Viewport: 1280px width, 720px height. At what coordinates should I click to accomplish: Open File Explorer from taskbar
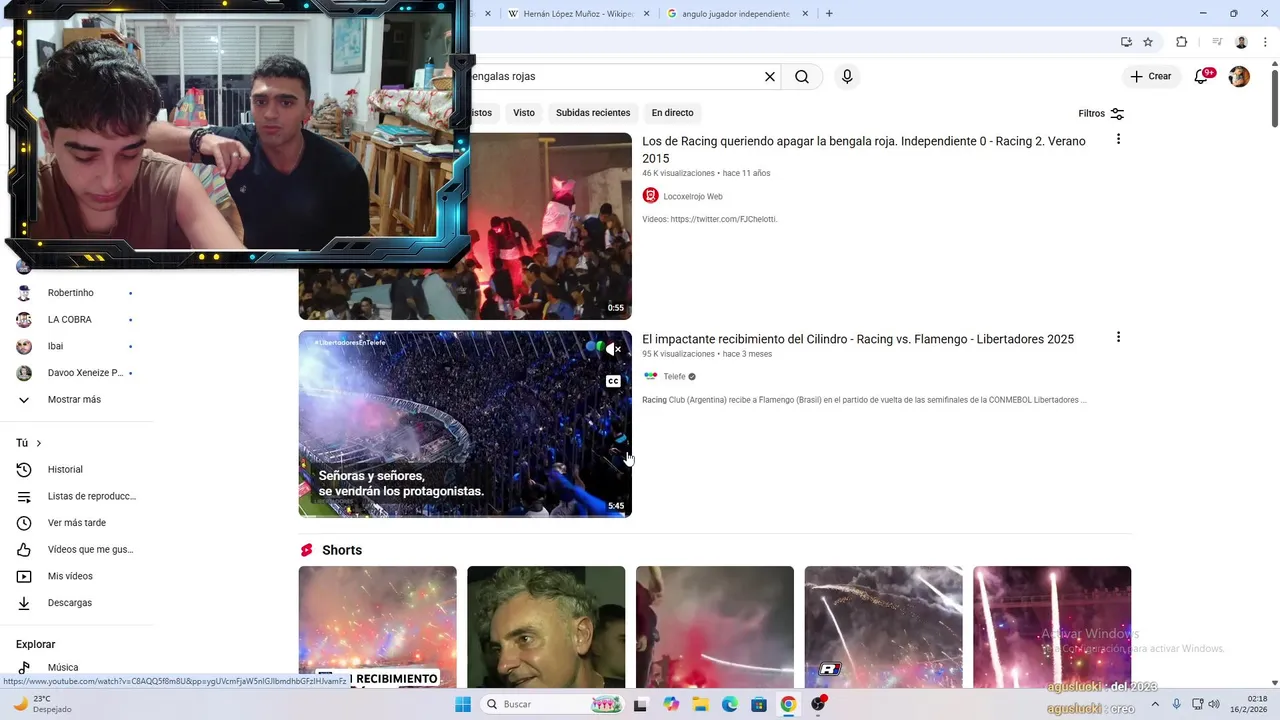click(700, 704)
